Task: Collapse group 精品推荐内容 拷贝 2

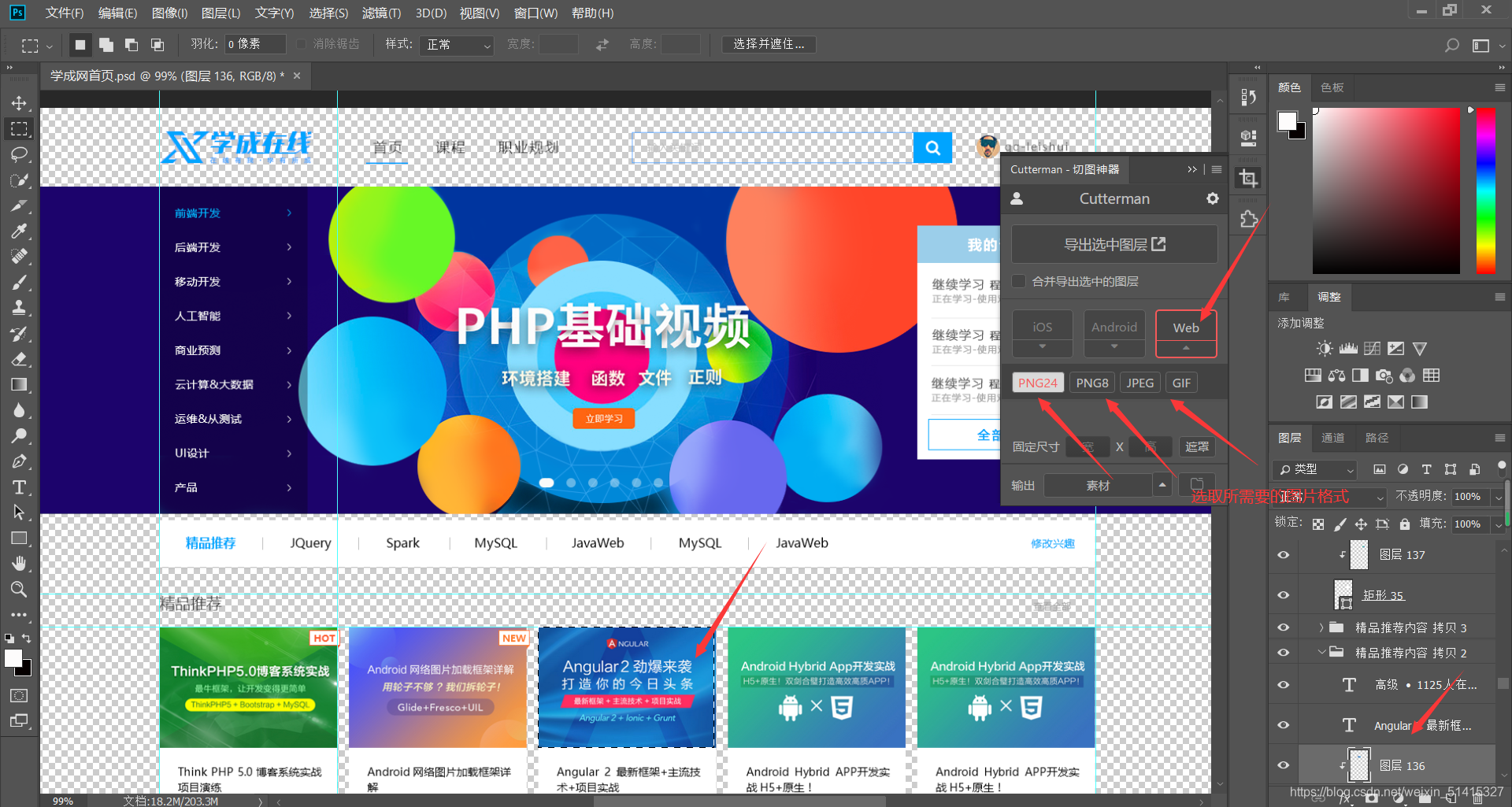Action: 1321,653
